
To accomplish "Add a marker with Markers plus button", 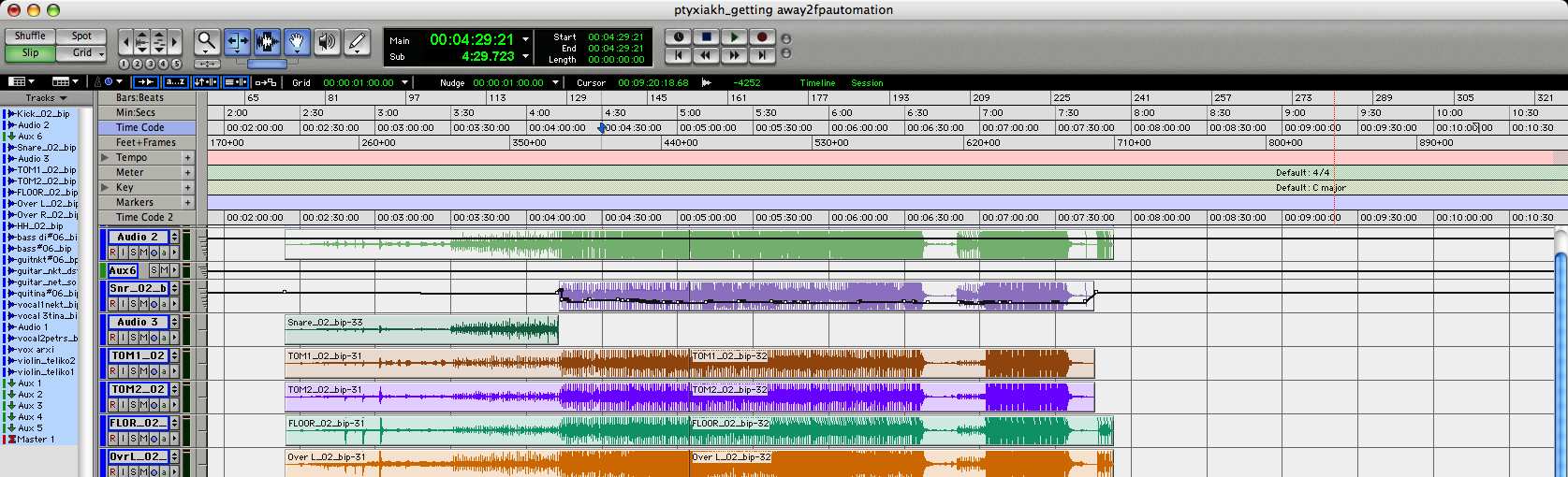I will (187, 202).
